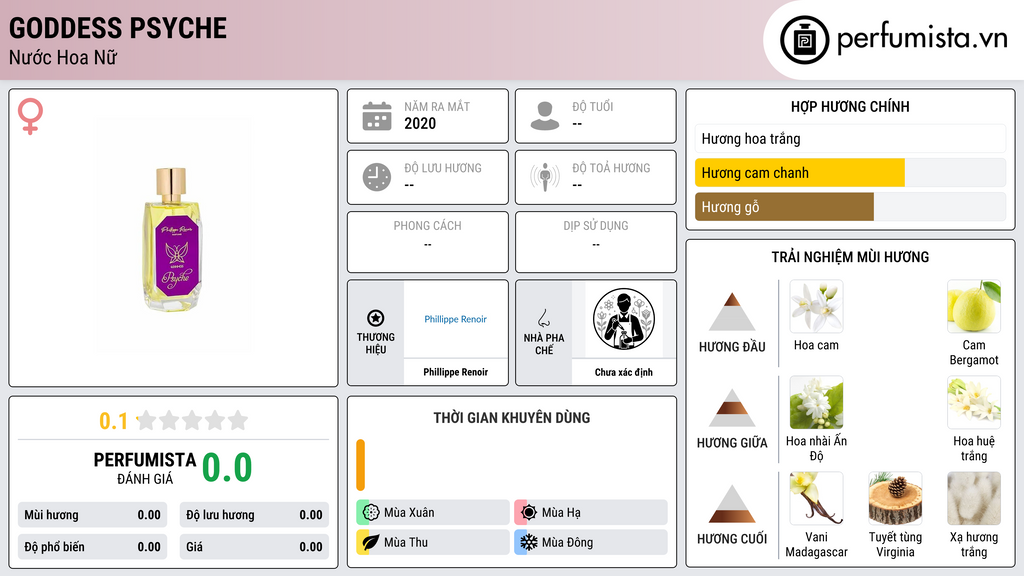Open the Cam Bergamot note thumbnail
Image resolution: width=1024 pixels, height=576 pixels.
(974, 307)
